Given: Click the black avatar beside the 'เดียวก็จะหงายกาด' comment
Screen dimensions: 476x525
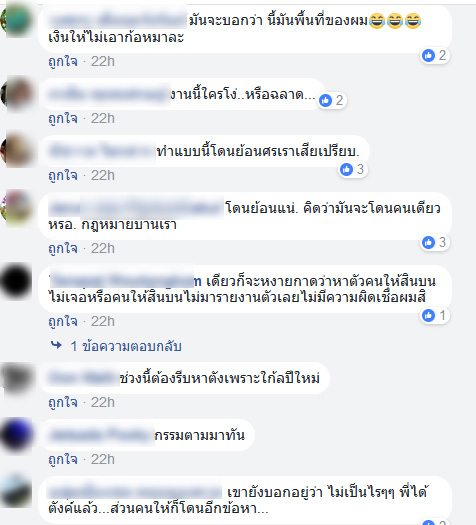Looking at the screenshot, I should tap(16, 281).
